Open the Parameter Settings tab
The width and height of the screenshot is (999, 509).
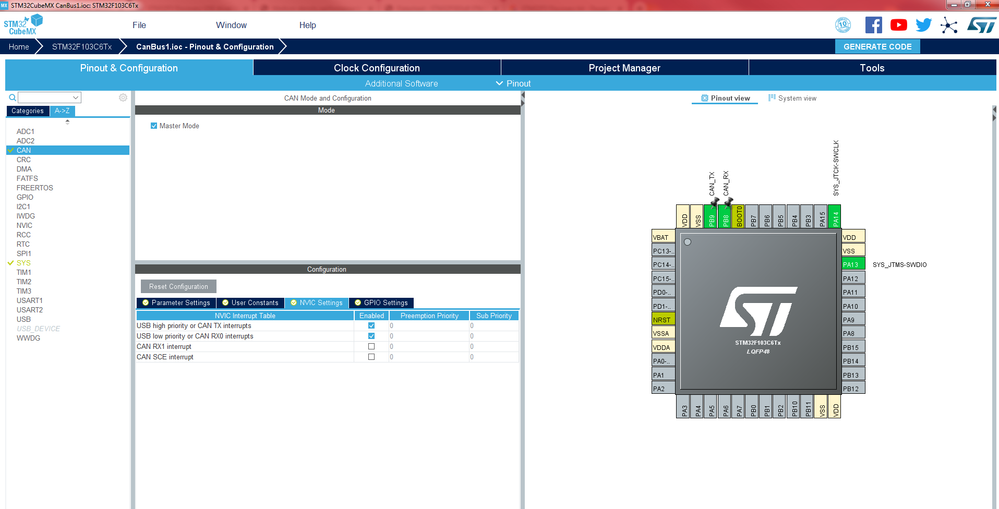[x=176, y=303]
